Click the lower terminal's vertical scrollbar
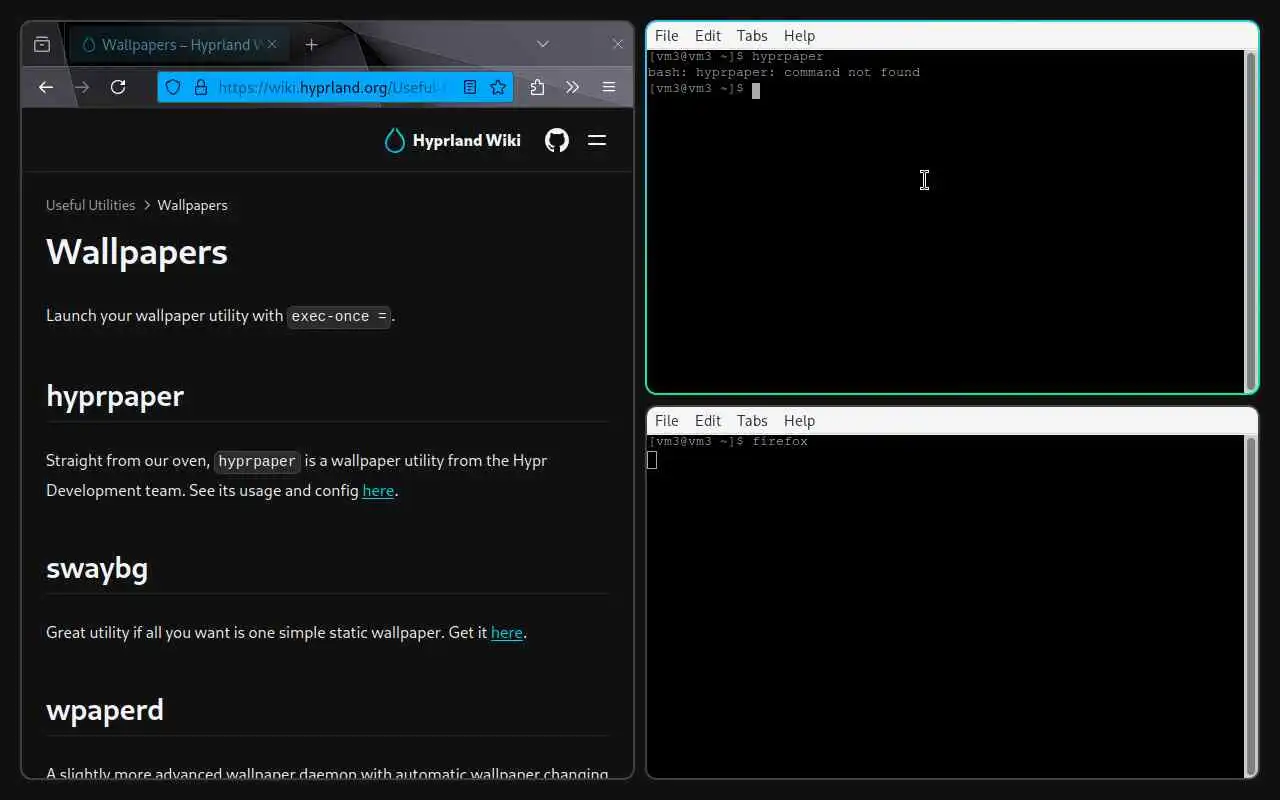This screenshot has width=1280, height=800. click(x=1250, y=605)
